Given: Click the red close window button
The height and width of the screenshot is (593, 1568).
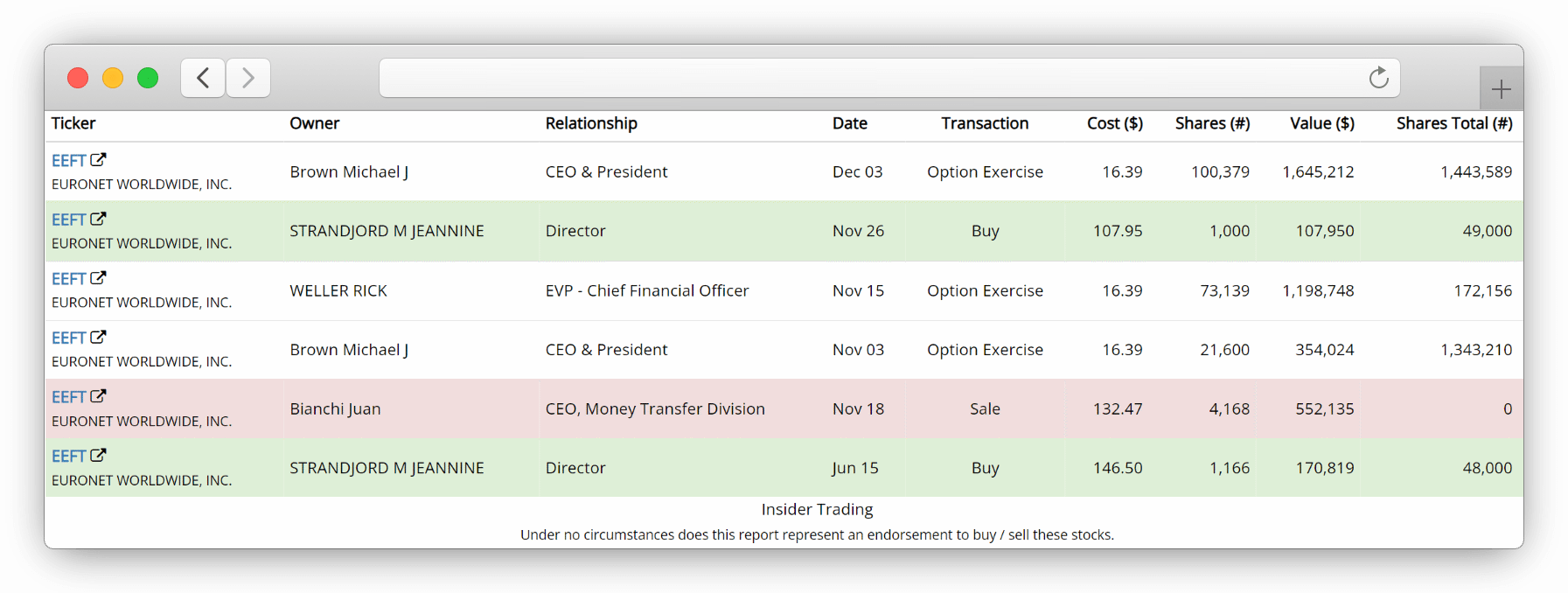Looking at the screenshot, I should [x=78, y=78].
